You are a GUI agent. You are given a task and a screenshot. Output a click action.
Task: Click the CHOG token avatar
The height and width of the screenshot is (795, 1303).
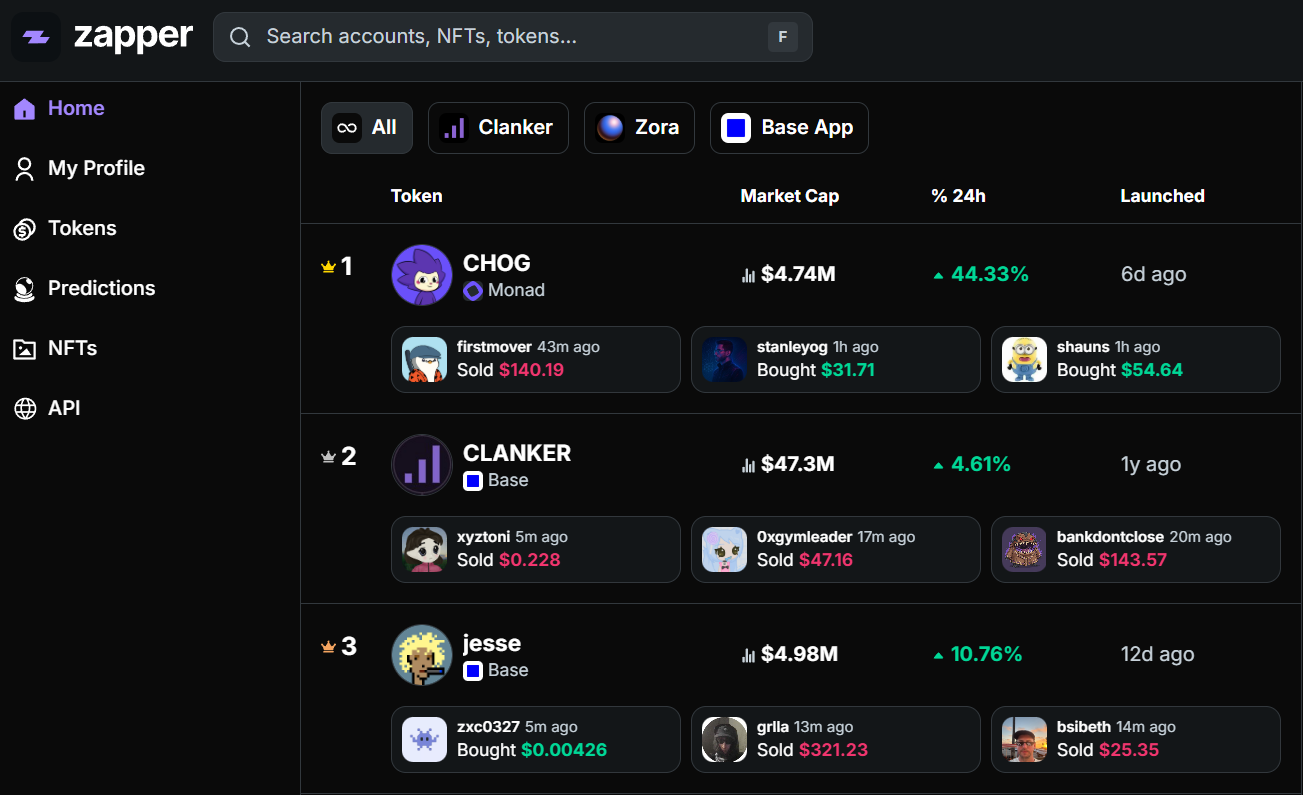(422, 275)
